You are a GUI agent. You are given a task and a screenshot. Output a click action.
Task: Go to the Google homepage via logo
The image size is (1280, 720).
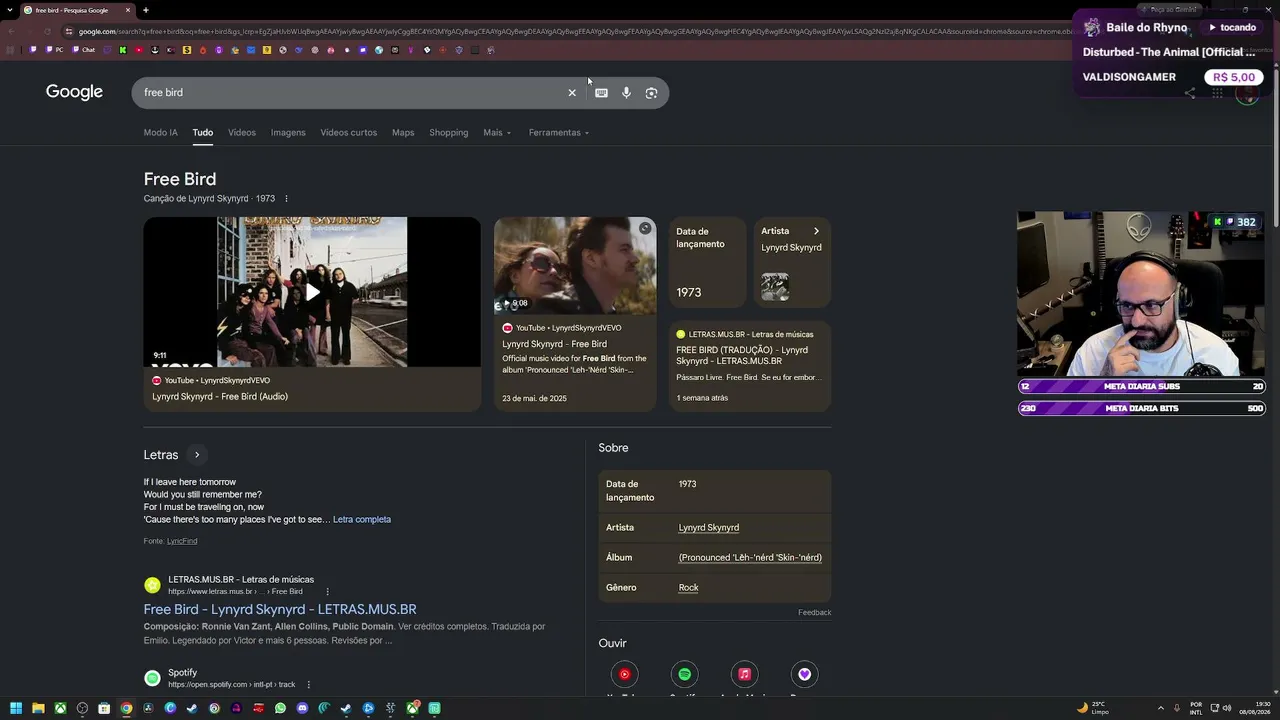coord(74,92)
